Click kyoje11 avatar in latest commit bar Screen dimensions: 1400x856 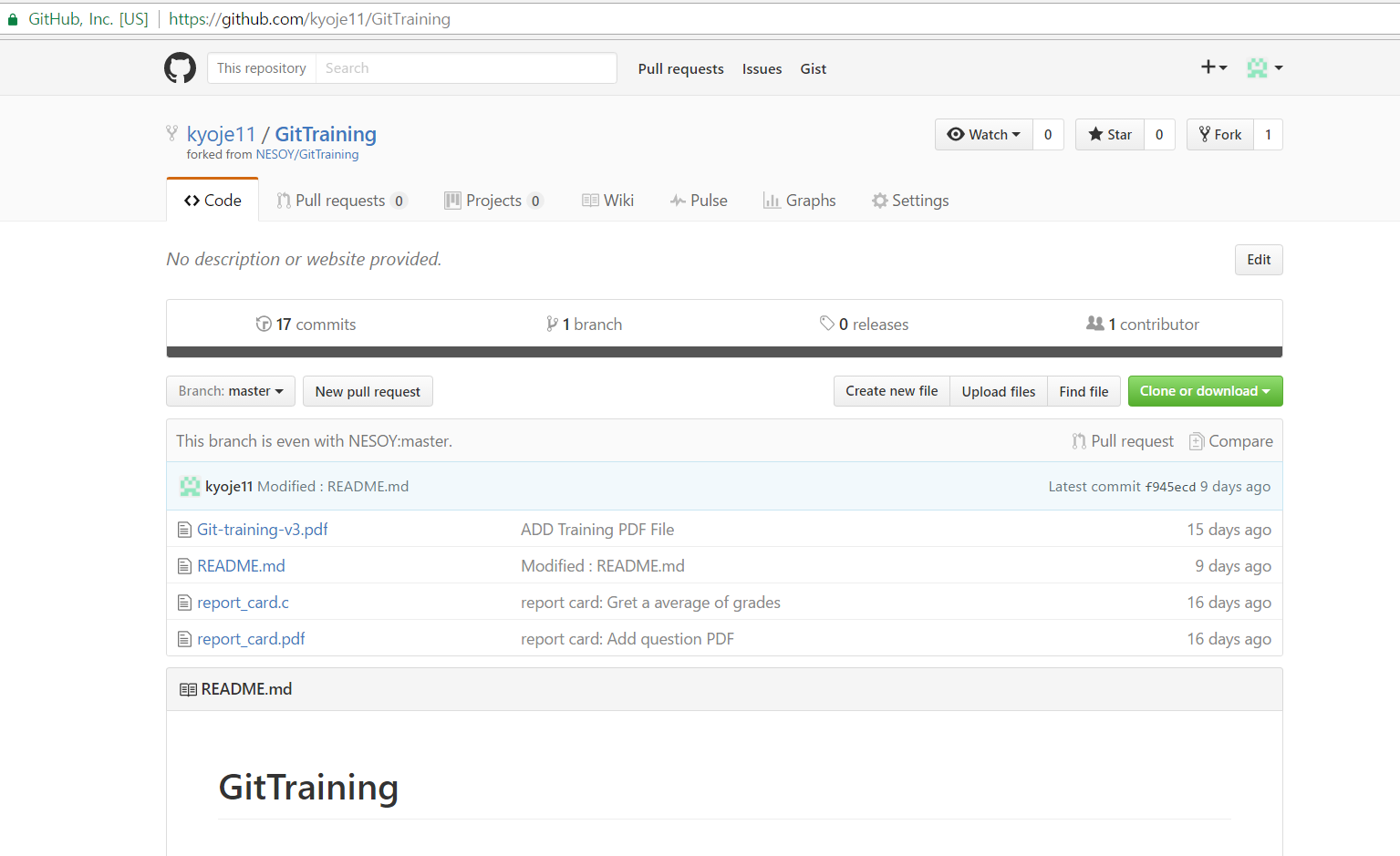click(190, 486)
